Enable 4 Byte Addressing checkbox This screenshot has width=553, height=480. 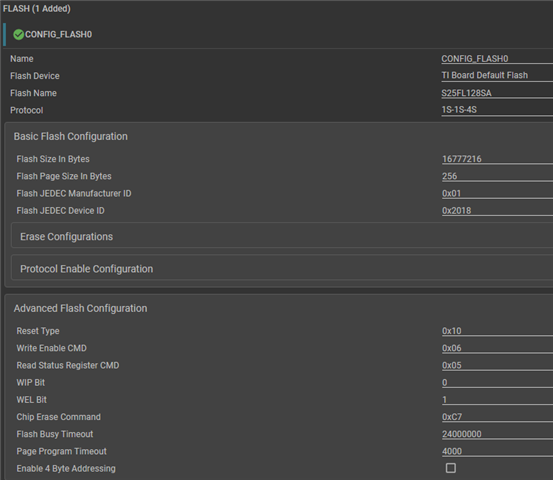click(x=450, y=468)
